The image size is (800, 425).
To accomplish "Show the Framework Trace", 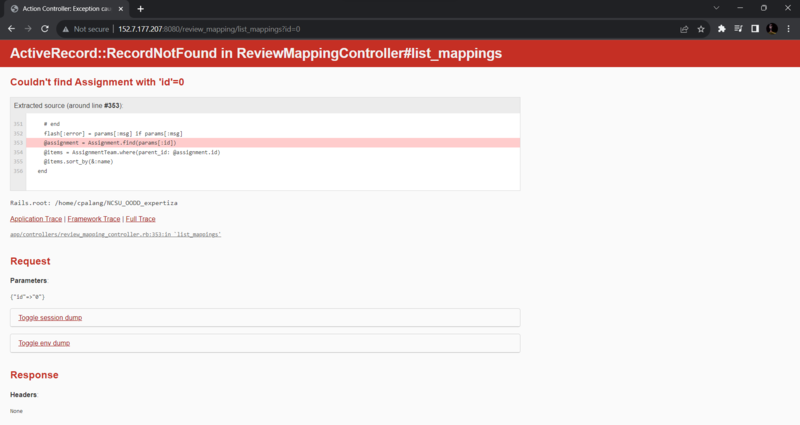I will click(x=94, y=219).
